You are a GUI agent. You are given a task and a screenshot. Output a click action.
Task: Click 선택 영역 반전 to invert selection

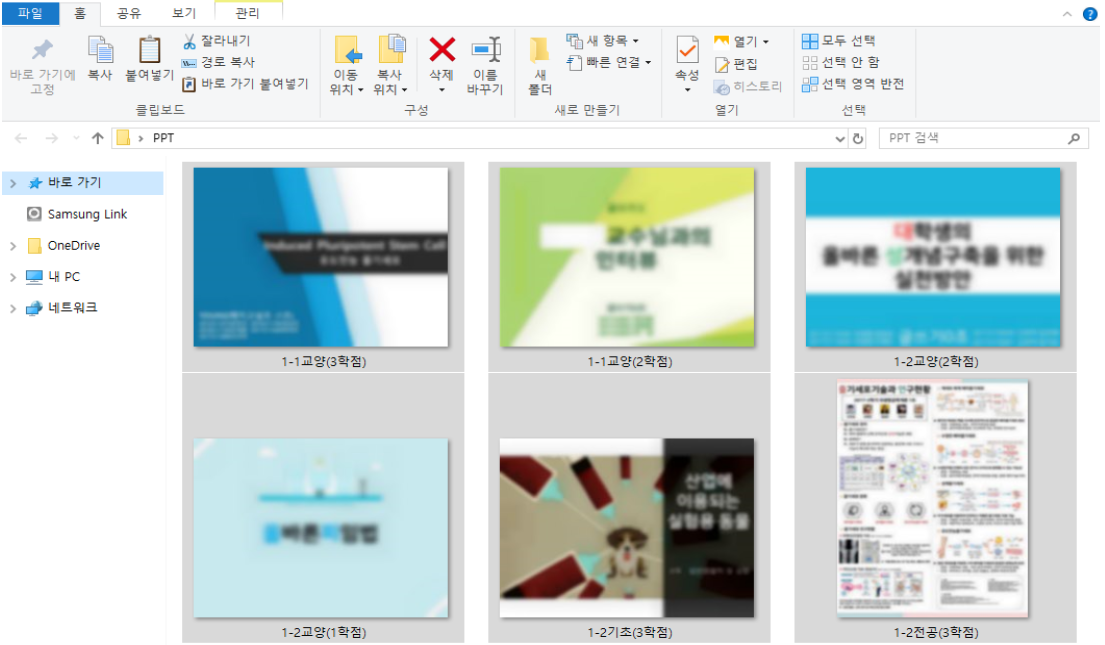point(847,84)
